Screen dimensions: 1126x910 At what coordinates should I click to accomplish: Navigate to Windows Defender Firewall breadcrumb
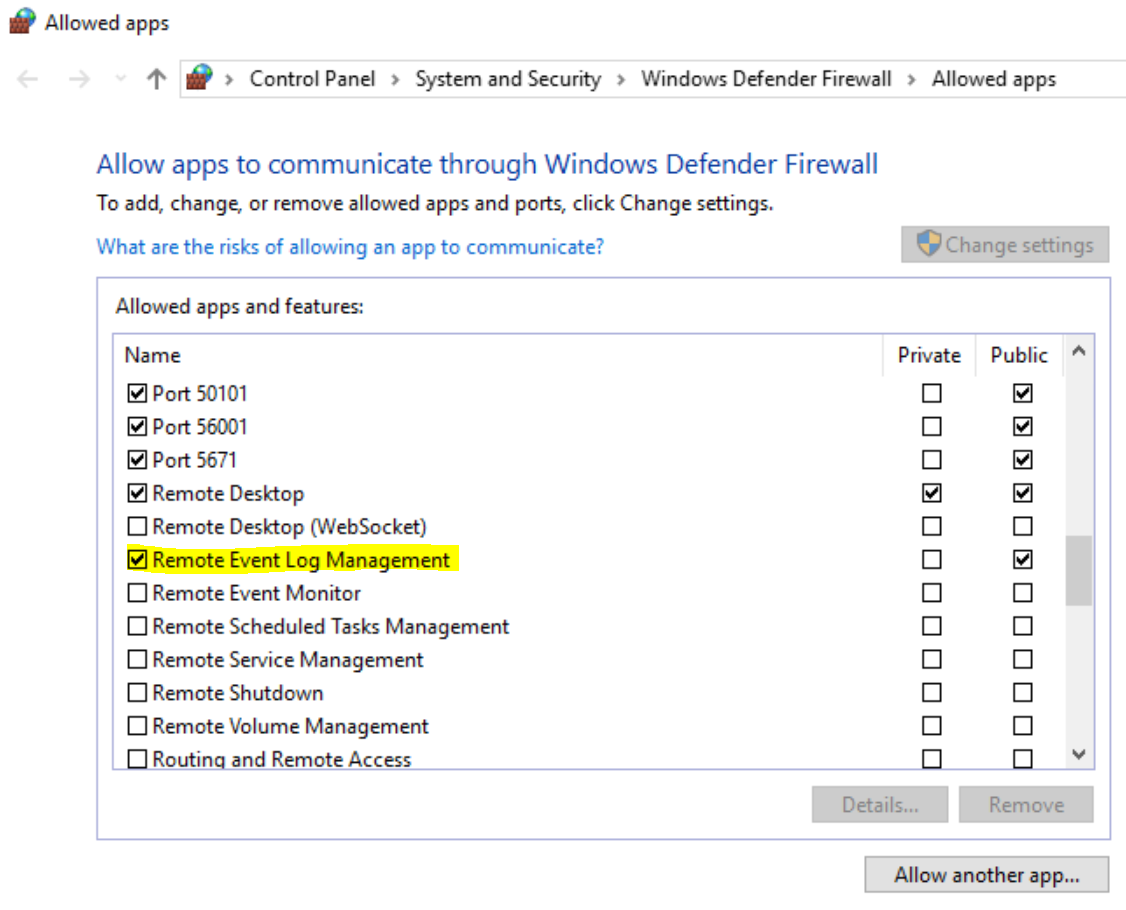[766, 79]
